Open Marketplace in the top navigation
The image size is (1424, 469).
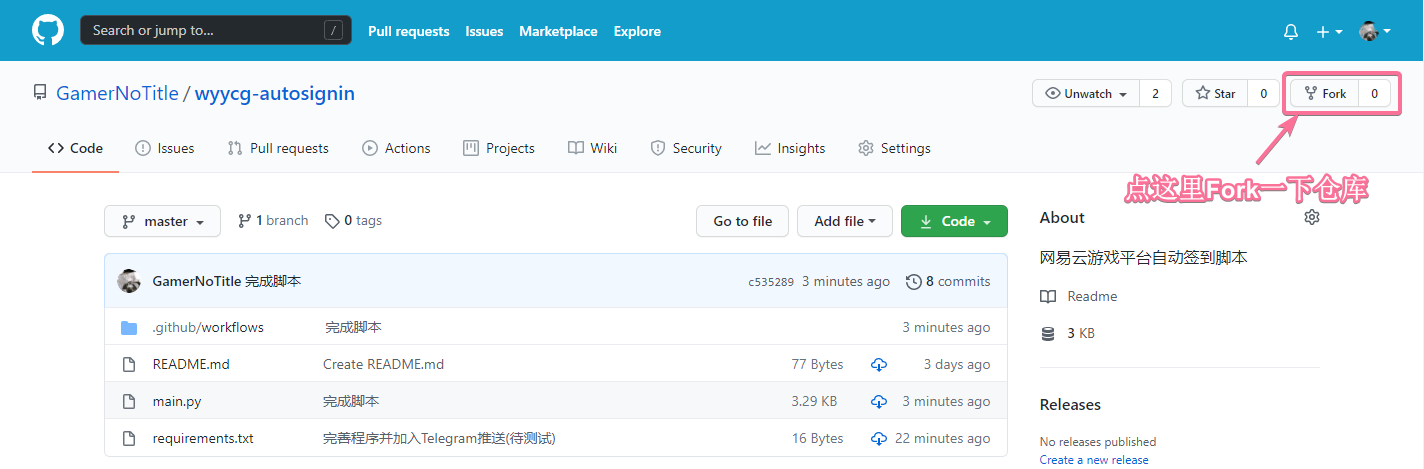click(x=558, y=31)
